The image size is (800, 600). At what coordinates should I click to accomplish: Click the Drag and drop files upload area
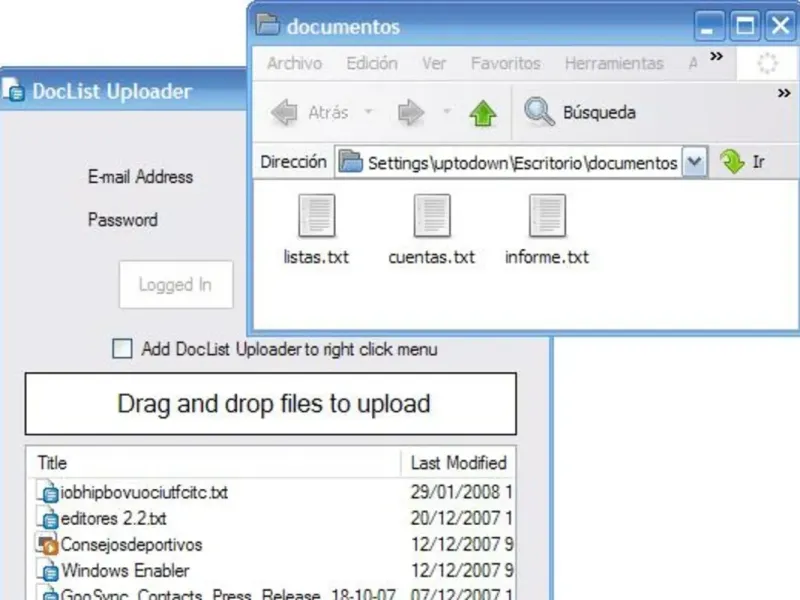point(271,404)
